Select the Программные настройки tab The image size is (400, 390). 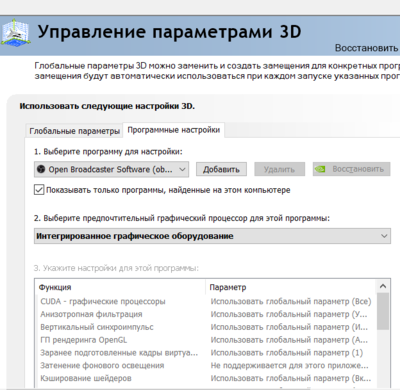pyautogui.click(x=174, y=130)
